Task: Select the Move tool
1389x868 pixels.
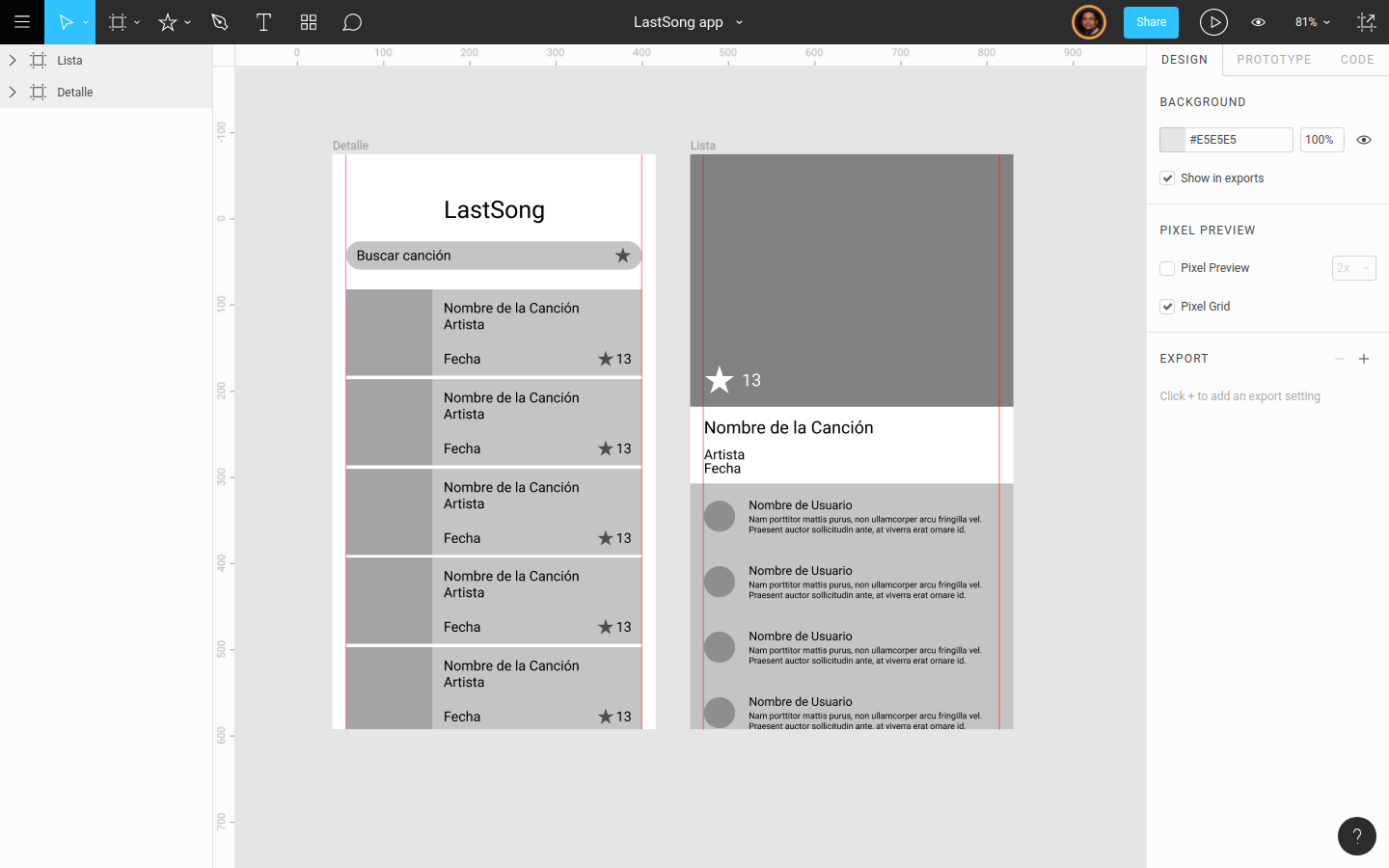Action: [x=66, y=22]
